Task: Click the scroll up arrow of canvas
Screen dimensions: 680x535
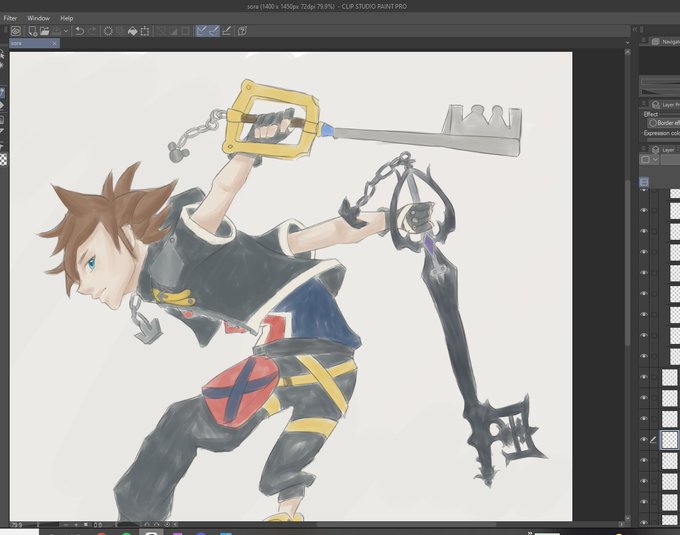Action: click(628, 52)
